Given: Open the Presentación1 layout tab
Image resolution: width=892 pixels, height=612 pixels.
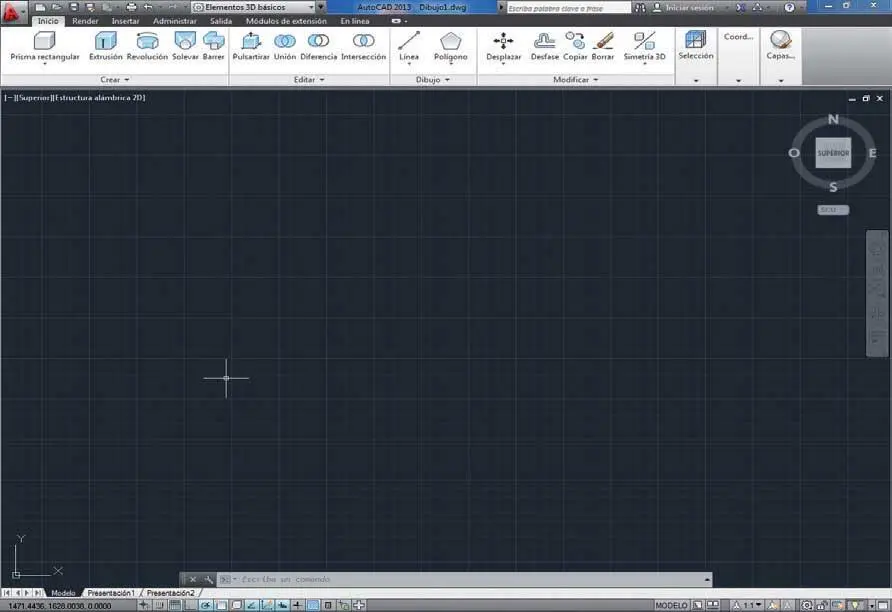Looking at the screenshot, I should pos(110,593).
